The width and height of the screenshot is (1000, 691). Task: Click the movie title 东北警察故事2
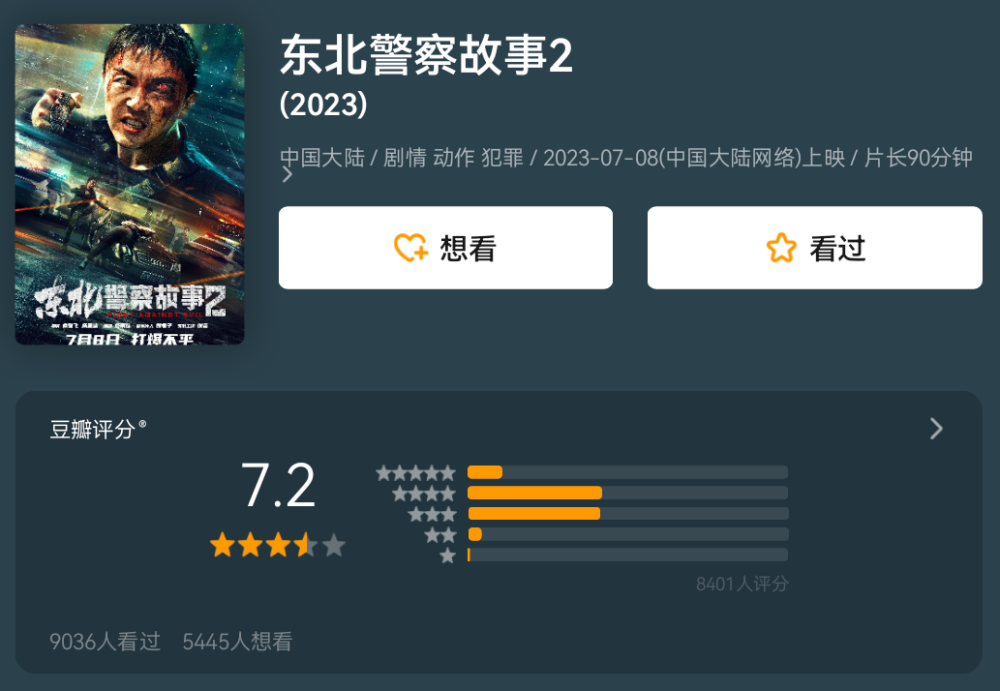[x=426, y=56]
